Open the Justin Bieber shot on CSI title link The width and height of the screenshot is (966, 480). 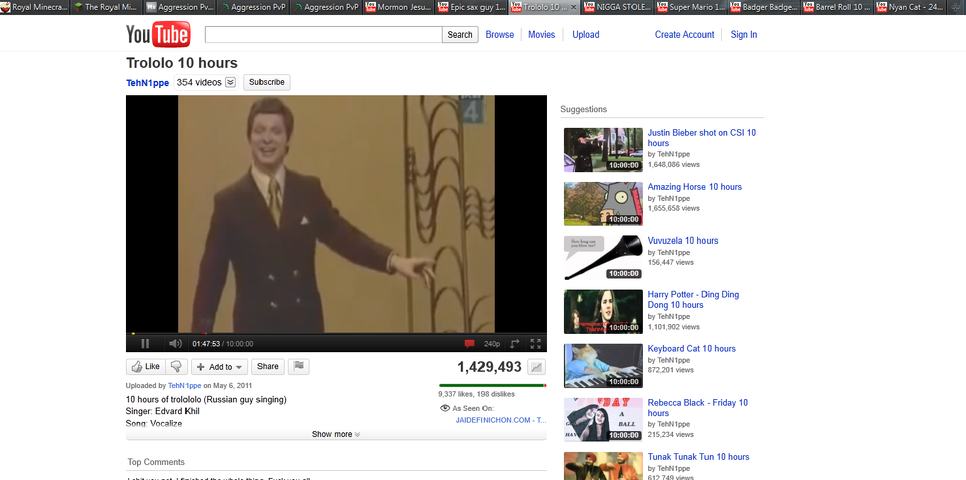coord(702,137)
